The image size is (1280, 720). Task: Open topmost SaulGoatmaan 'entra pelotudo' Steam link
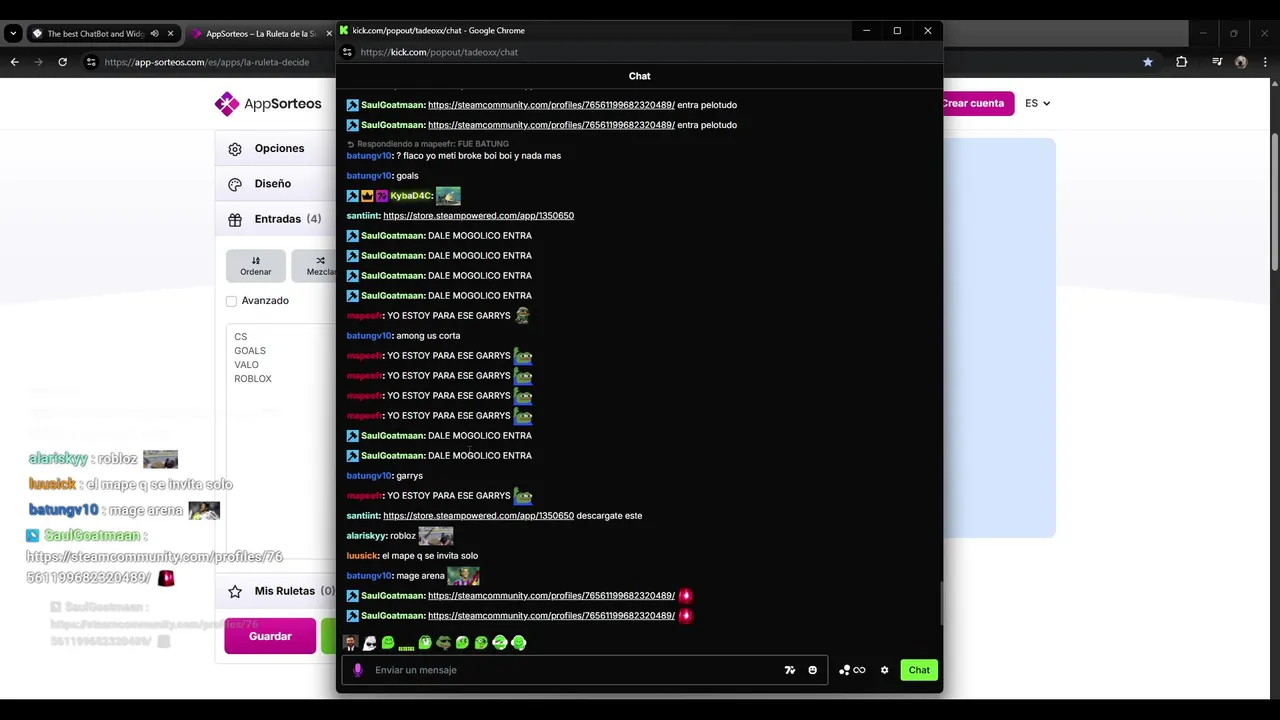(x=551, y=105)
